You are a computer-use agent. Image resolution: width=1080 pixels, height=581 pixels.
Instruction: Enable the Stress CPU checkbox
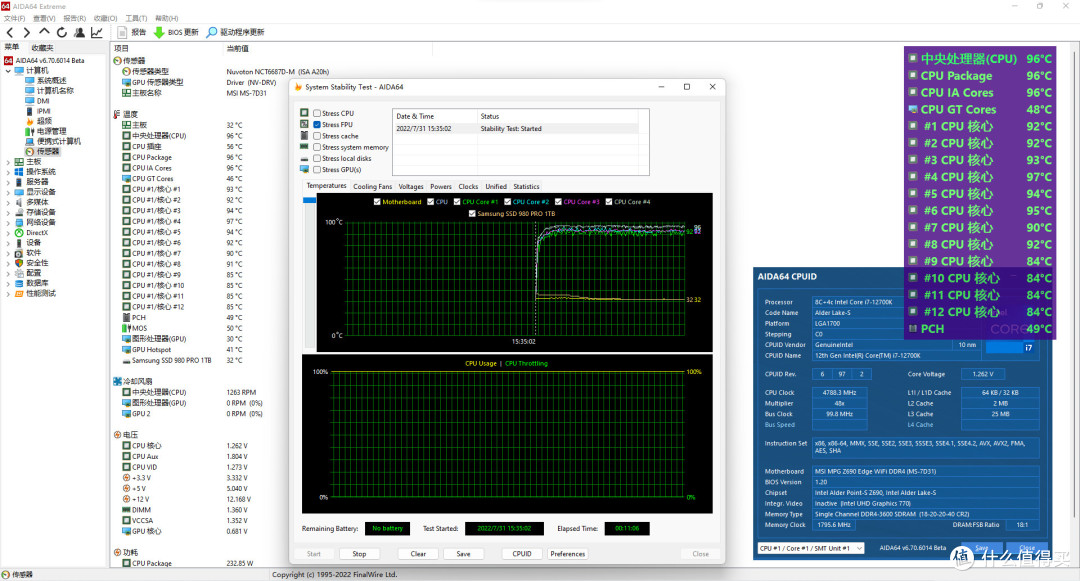[x=317, y=113]
